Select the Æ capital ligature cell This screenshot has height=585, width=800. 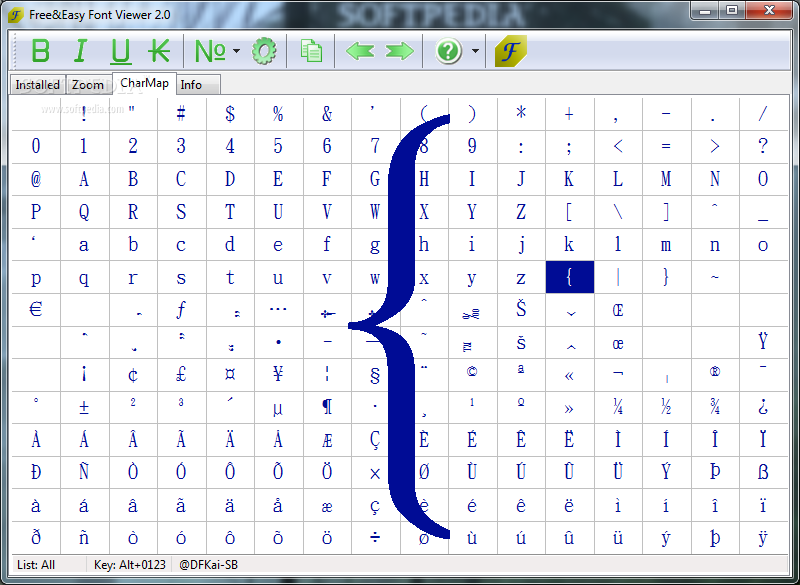point(327,440)
